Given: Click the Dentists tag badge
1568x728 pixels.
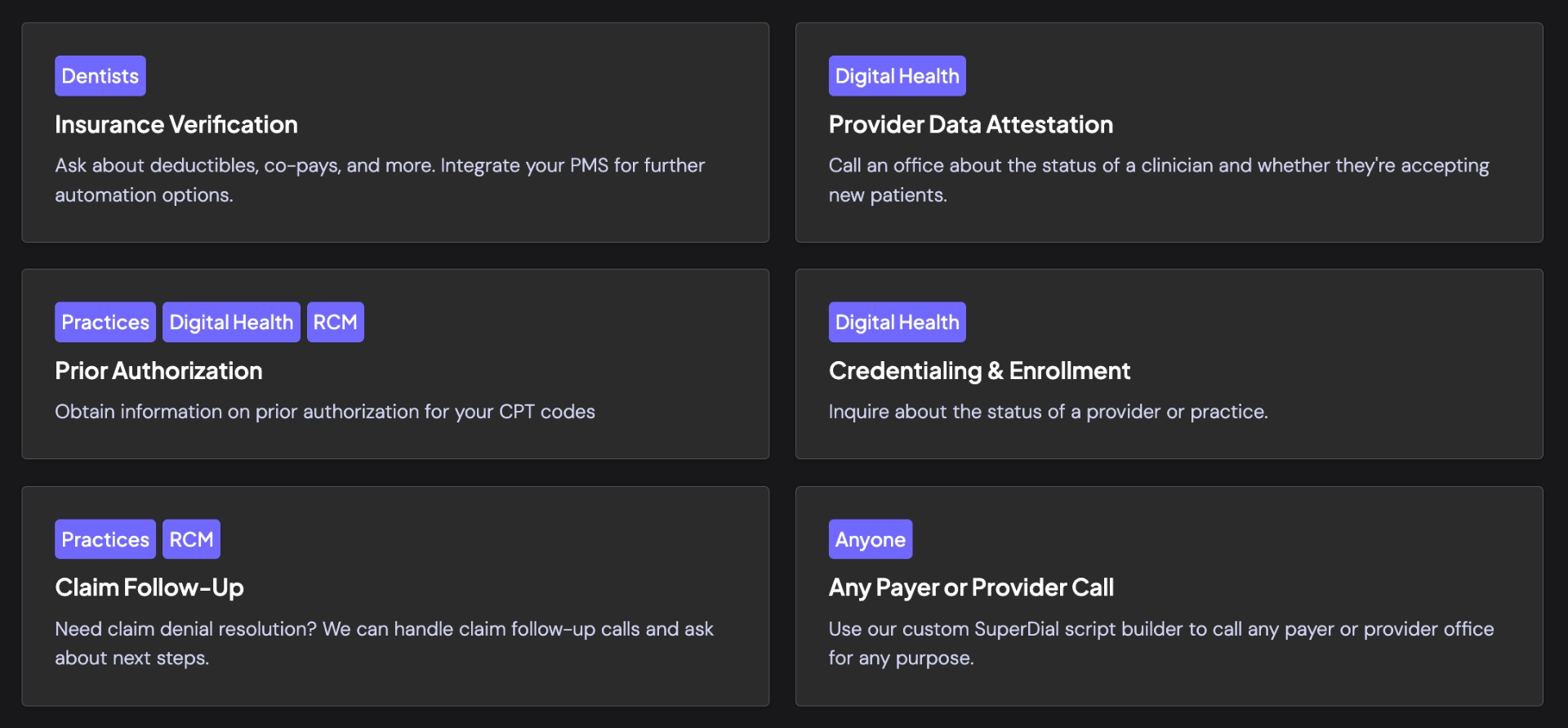Looking at the screenshot, I should click(x=100, y=76).
